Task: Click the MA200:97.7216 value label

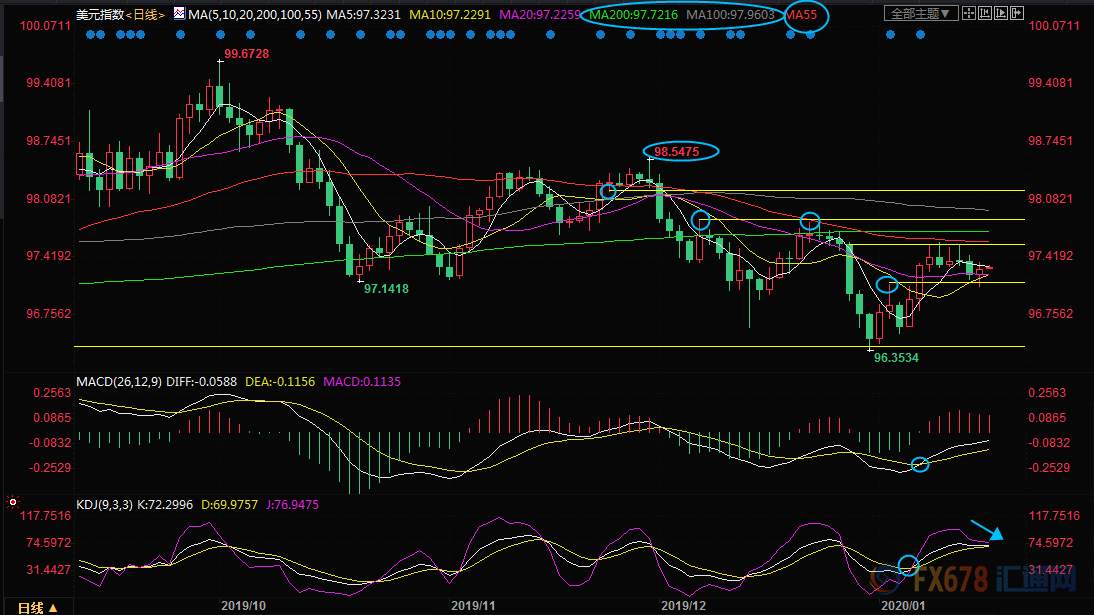Action: coord(634,14)
